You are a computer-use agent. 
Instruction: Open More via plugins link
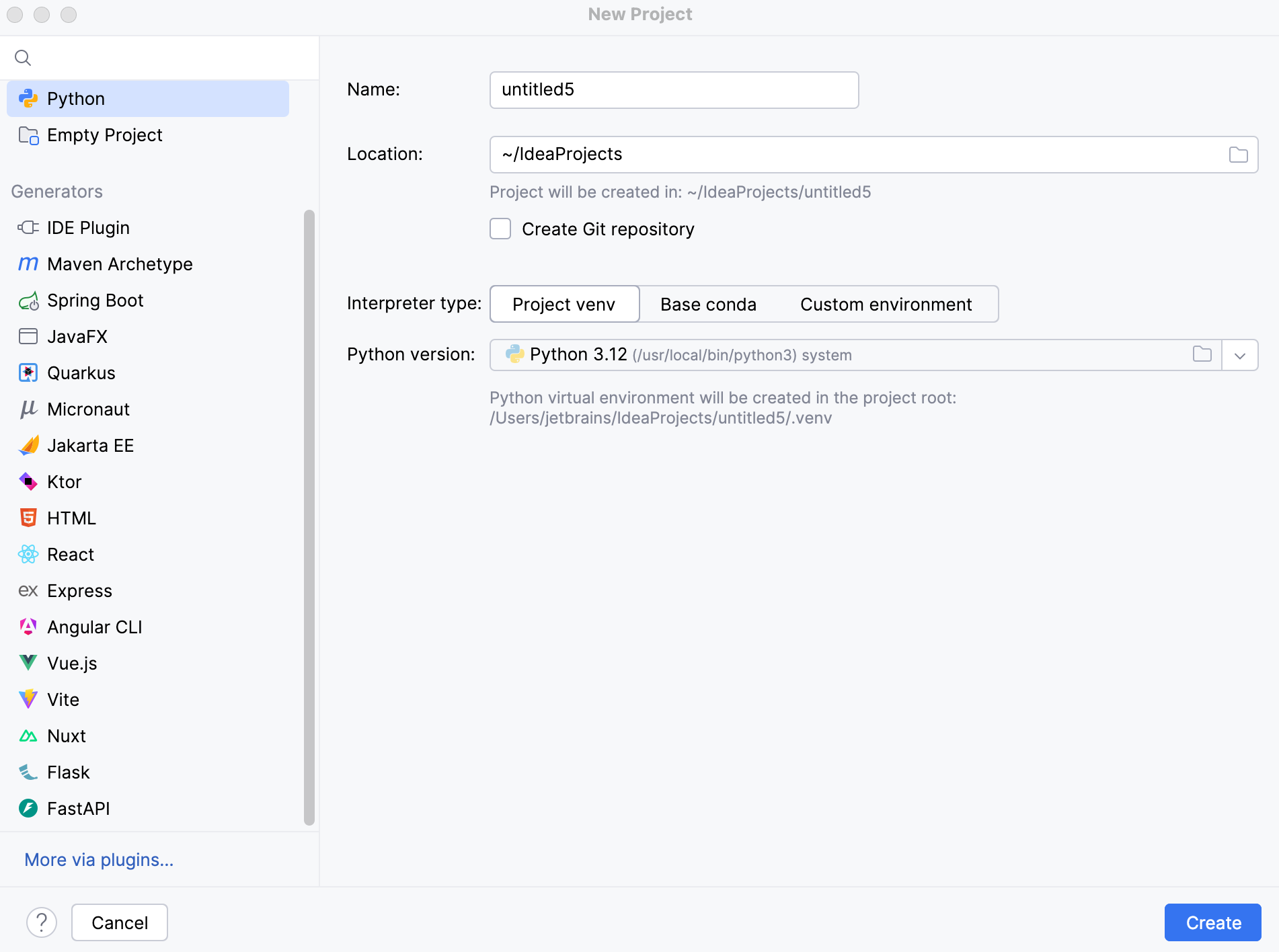click(98, 859)
